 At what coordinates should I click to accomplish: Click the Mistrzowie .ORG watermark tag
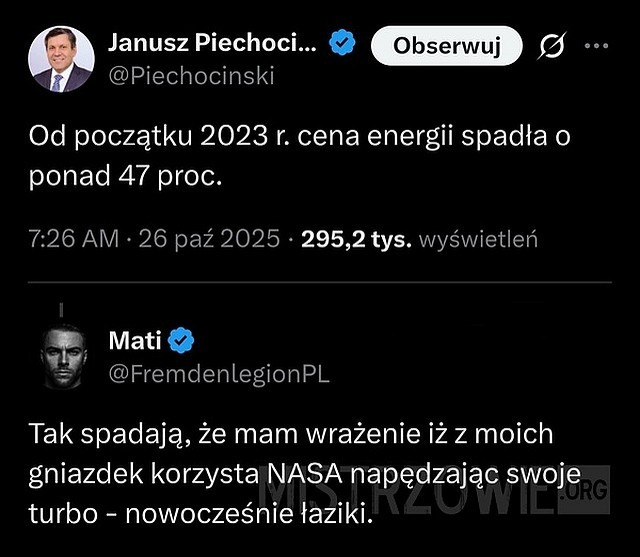click(x=590, y=493)
